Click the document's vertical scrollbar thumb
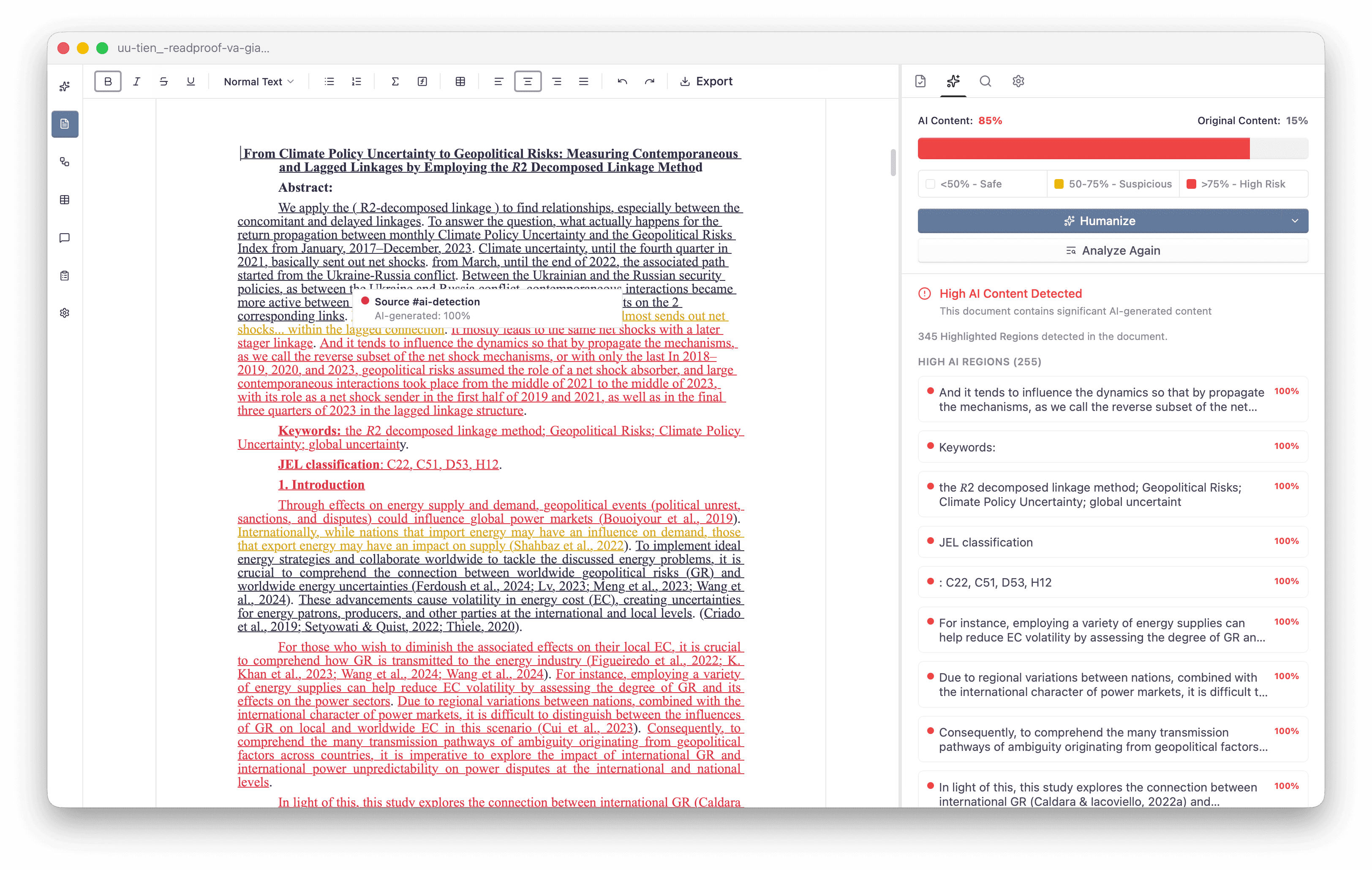The height and width of the screenshot is (870, 1372). [x=893, y=162]
